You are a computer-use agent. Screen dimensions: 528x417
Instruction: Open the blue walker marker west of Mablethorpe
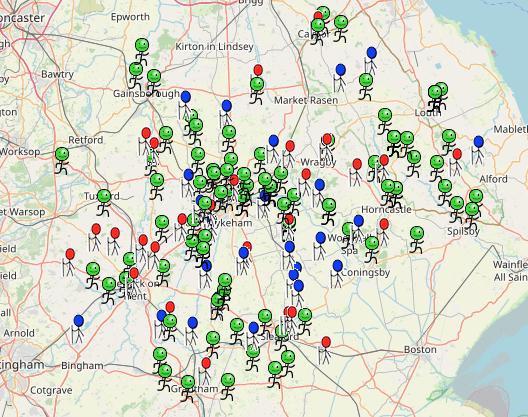tap(478, 150)
